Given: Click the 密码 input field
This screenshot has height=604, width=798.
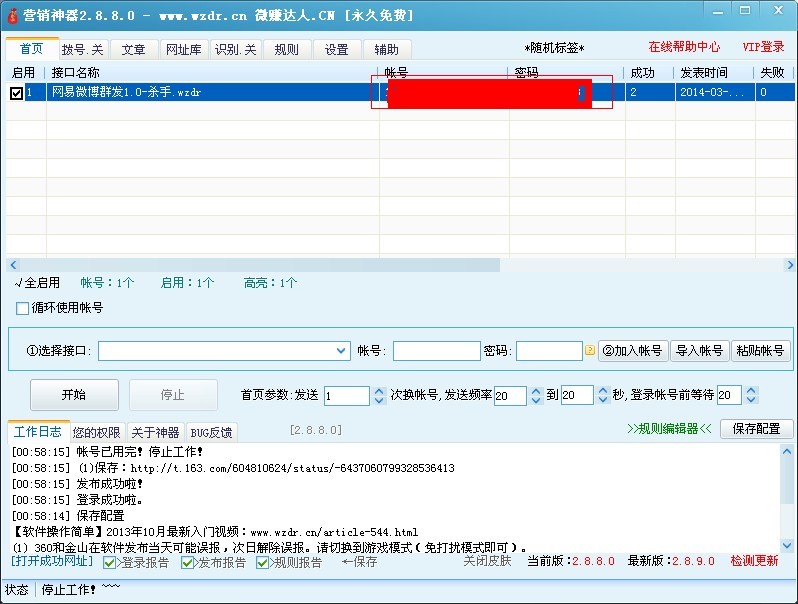Looking at the screenshot, I should click(549, 351).
